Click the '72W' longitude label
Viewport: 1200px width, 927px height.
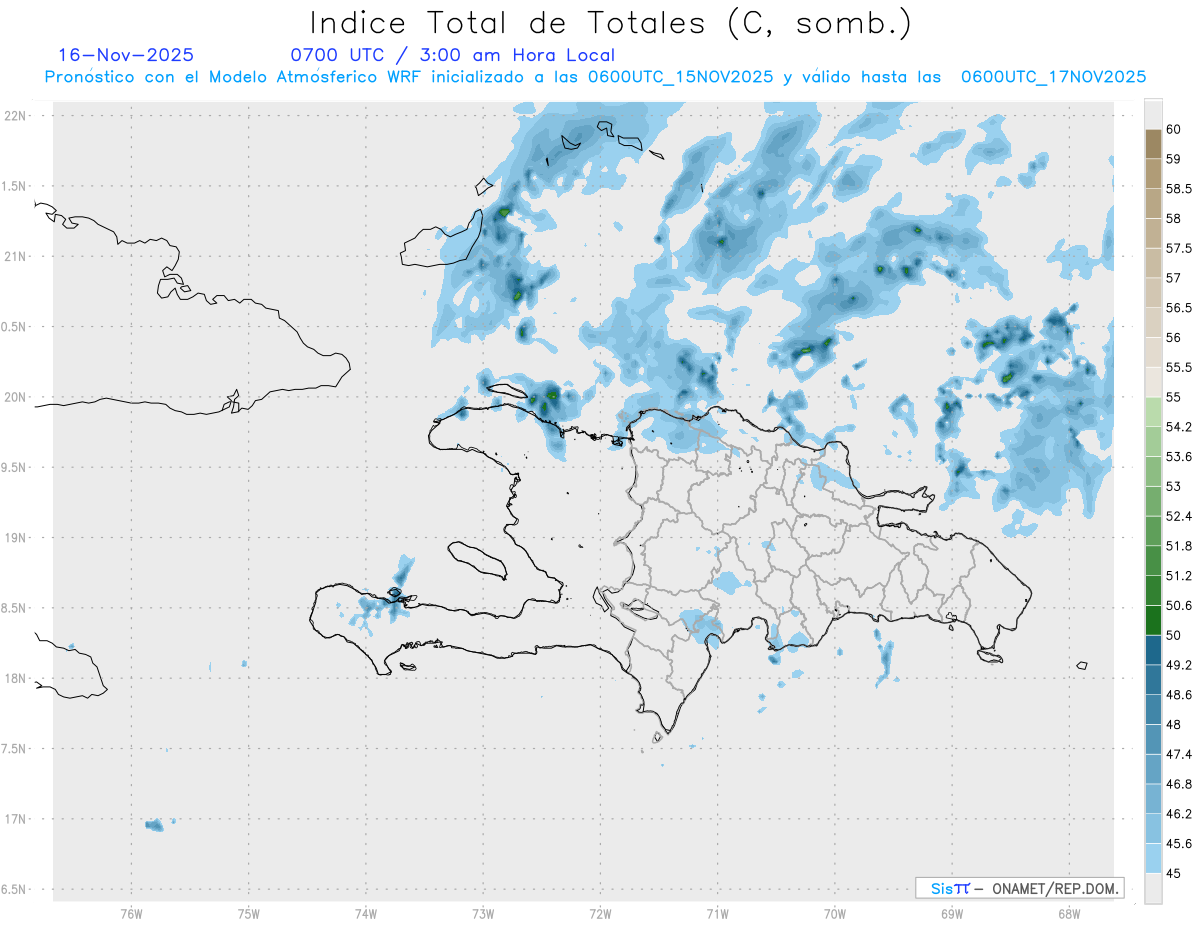coord(600,914)
